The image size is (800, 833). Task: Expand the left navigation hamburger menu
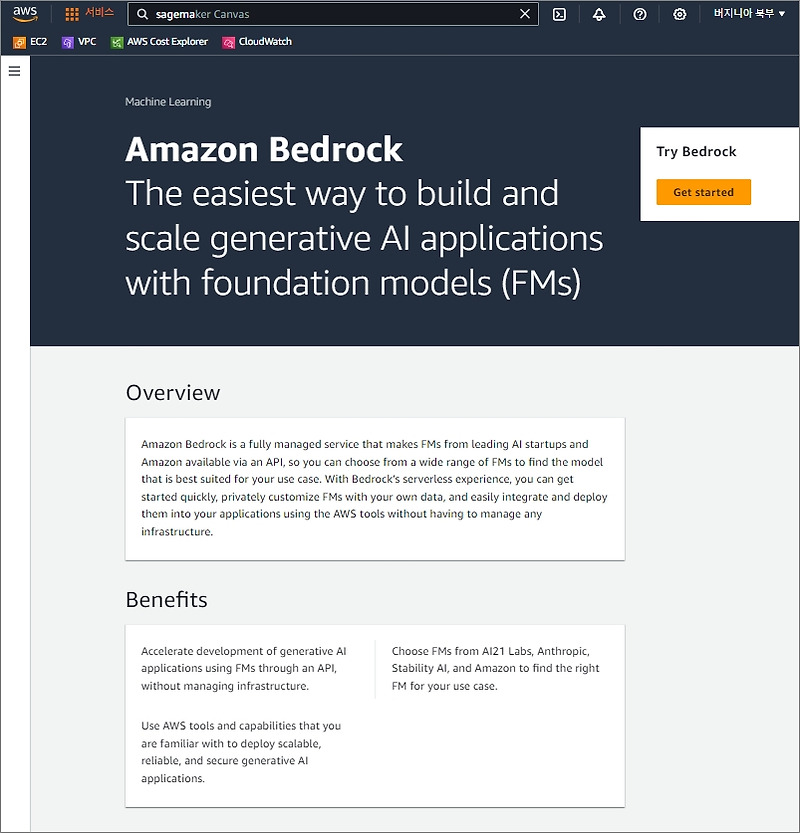pyautogui.click(x=13, y=70)
